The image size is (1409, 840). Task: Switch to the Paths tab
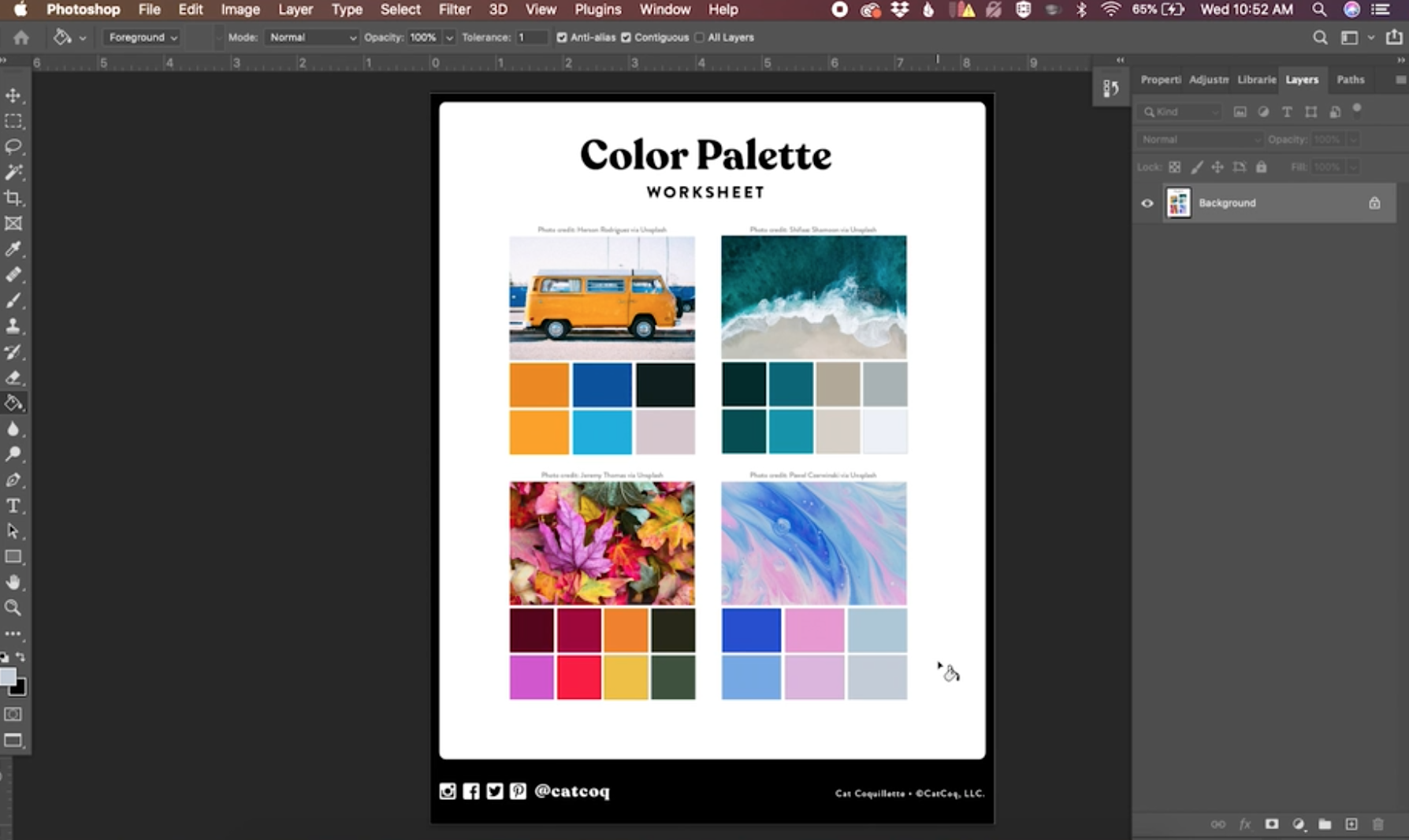point(1351,80)
